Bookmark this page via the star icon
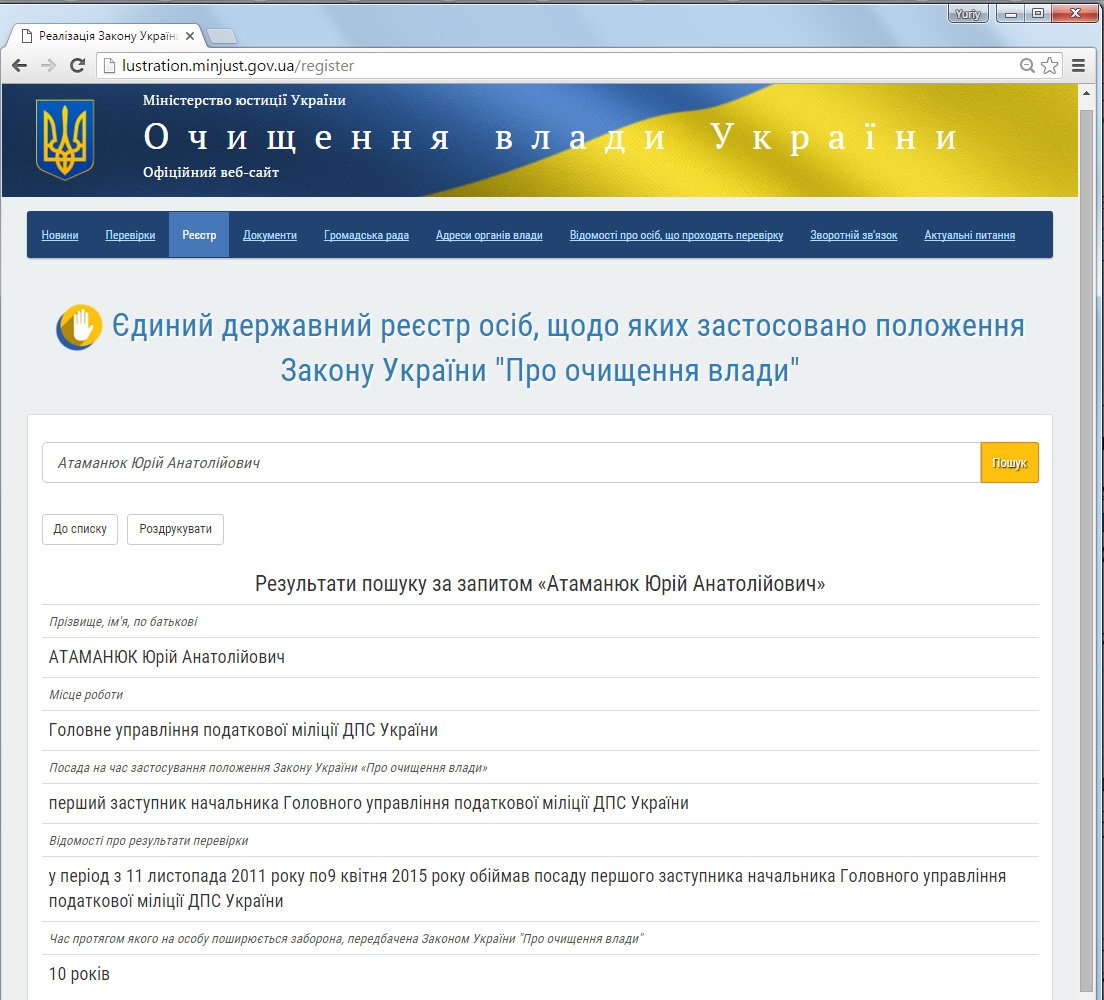1104x1000 pixels. coord(1049,65)
